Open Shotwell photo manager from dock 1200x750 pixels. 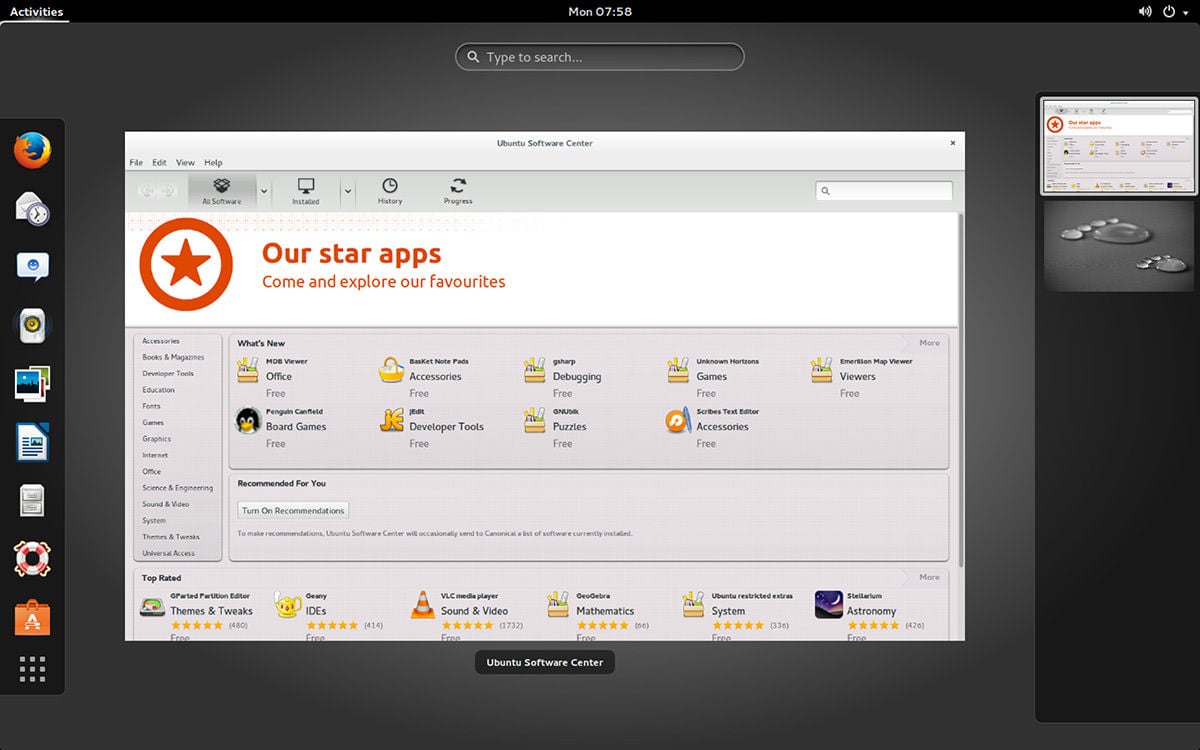click(32, 384)
